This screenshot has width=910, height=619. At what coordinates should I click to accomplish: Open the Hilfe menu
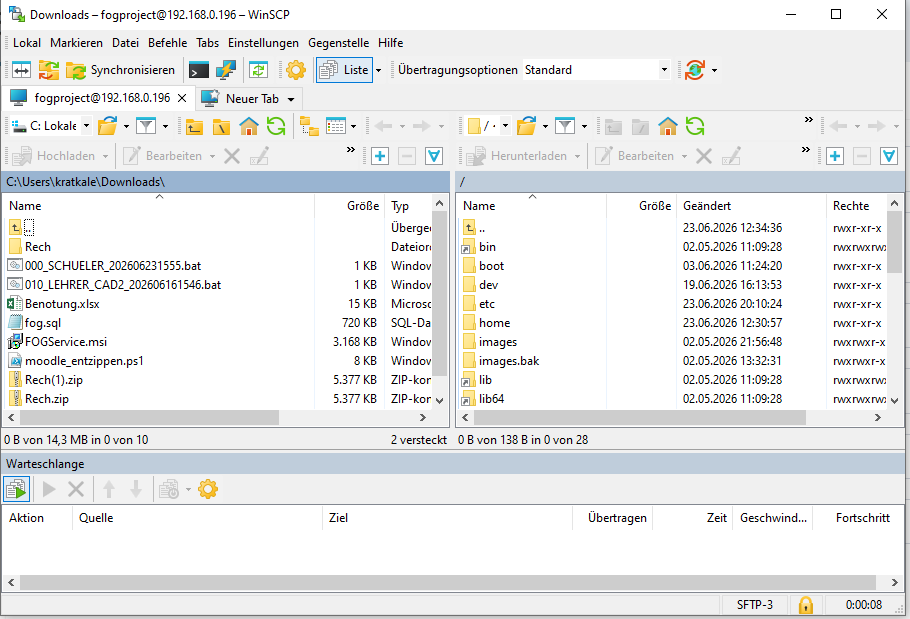[391, 43]
